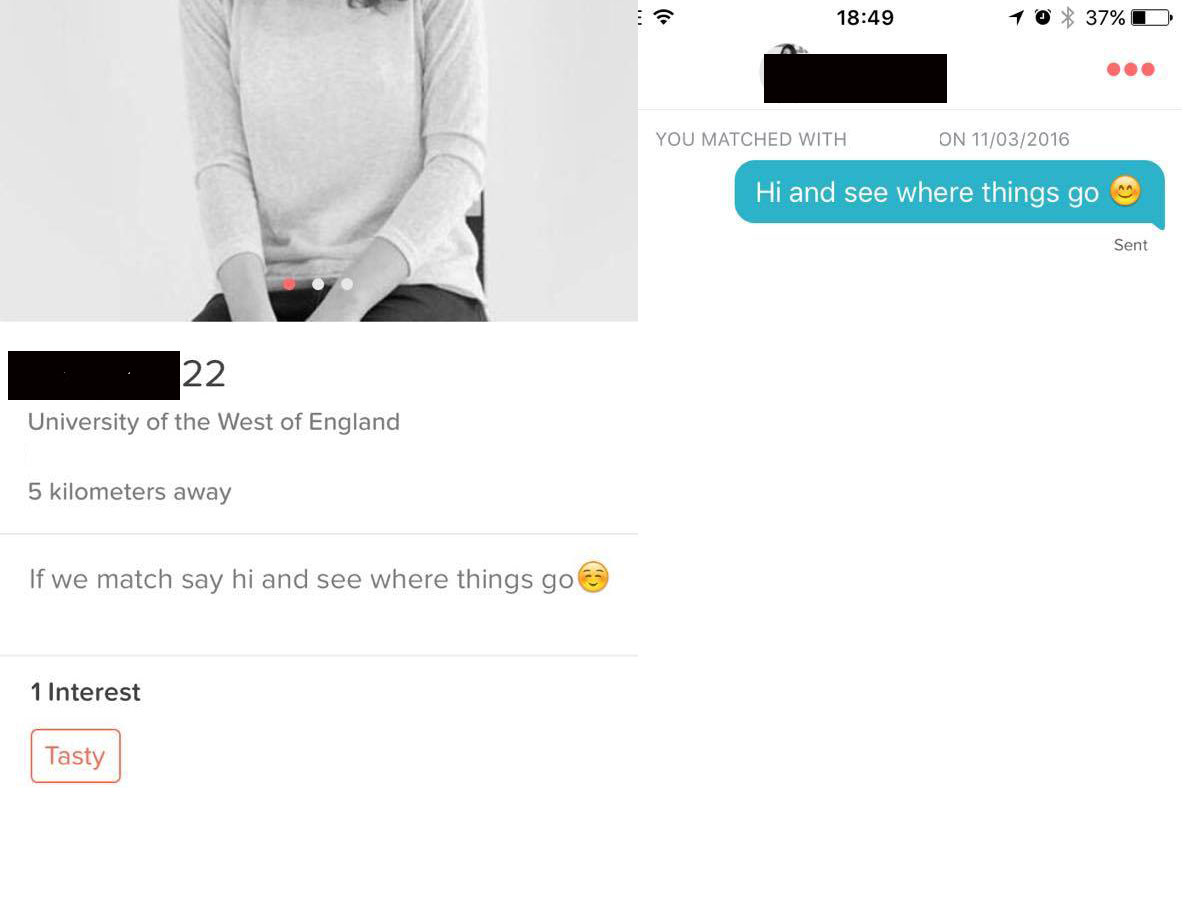Select the second photo indicator dot
This screenshot has height=900, width=1200.
318,284
